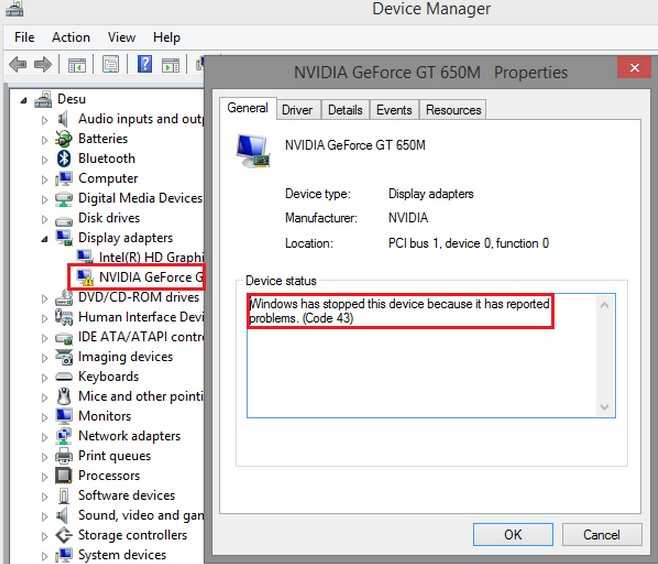
Task: Select the NVIDIA GeForce tree row
Action: click(x=141, y=277)
